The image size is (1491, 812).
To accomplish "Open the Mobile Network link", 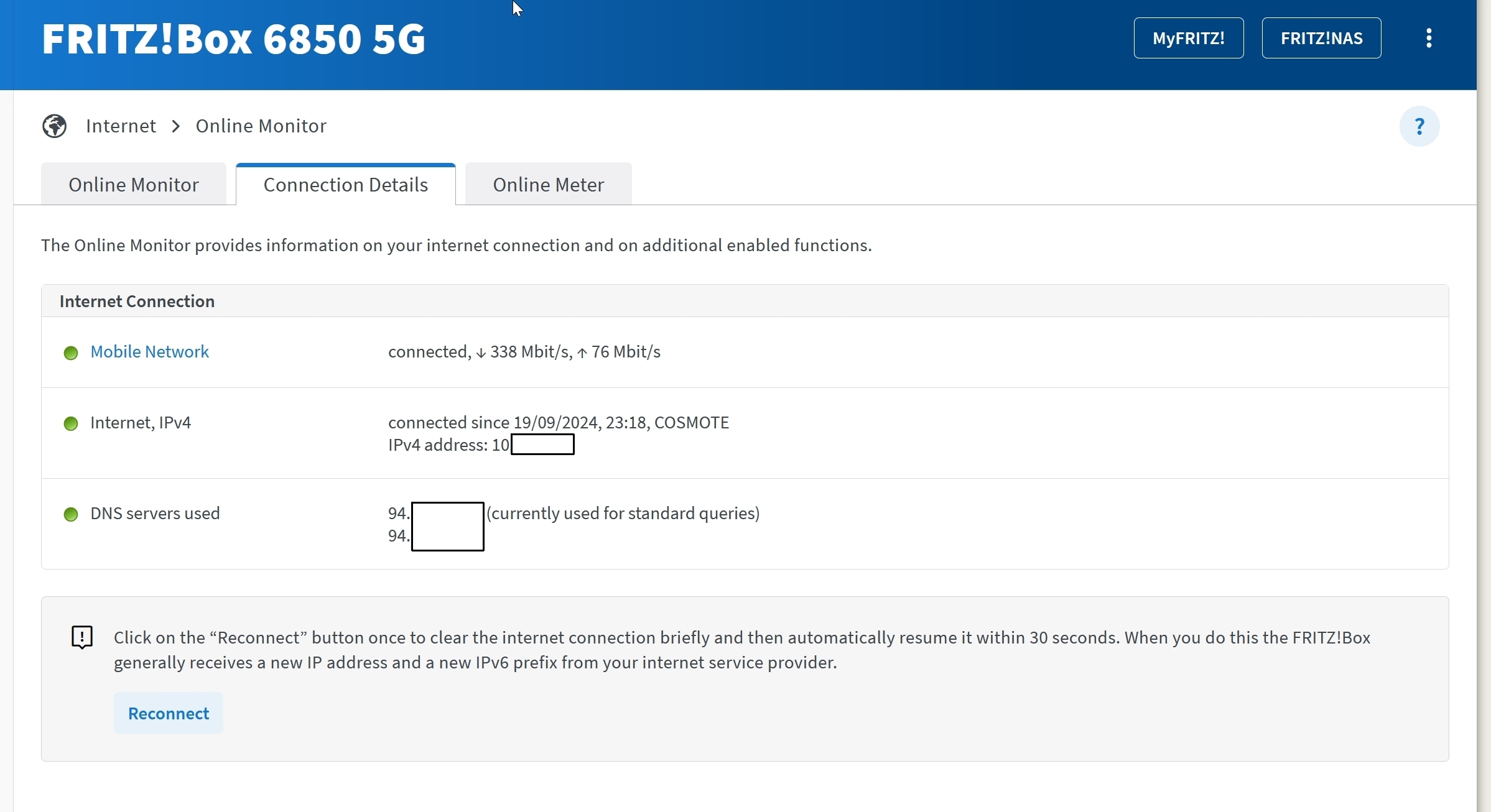I will pos(150,352).
